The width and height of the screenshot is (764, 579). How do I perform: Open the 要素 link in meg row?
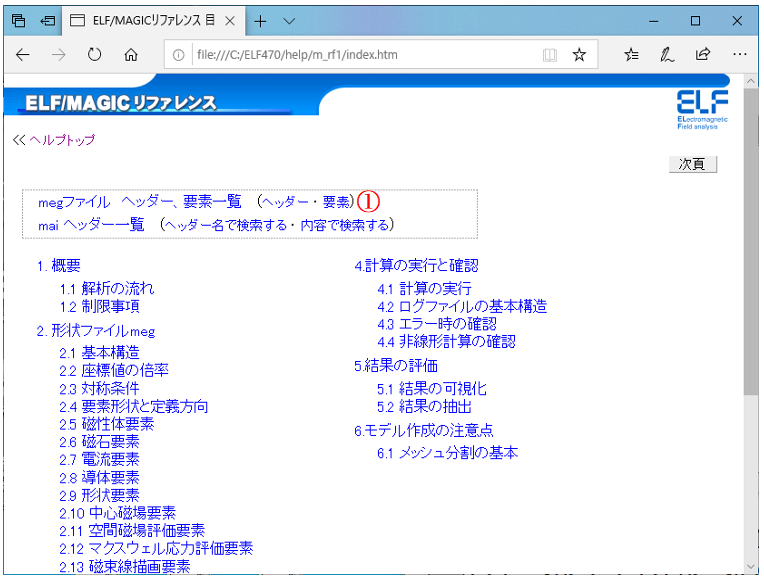[336, 201]
